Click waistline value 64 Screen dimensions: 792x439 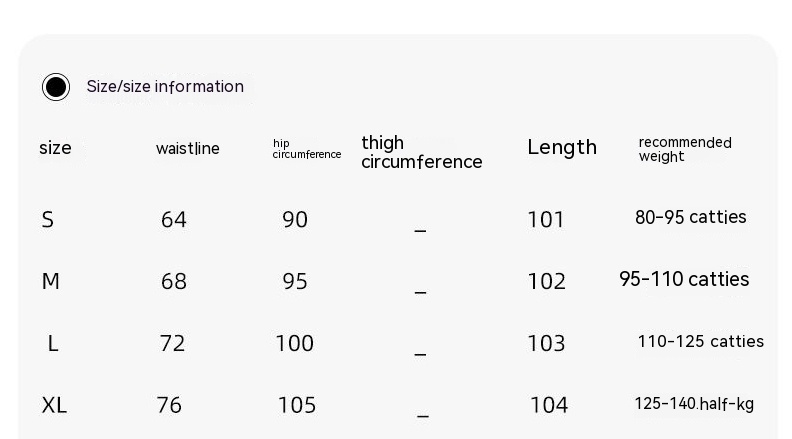(x=174, y=219)
